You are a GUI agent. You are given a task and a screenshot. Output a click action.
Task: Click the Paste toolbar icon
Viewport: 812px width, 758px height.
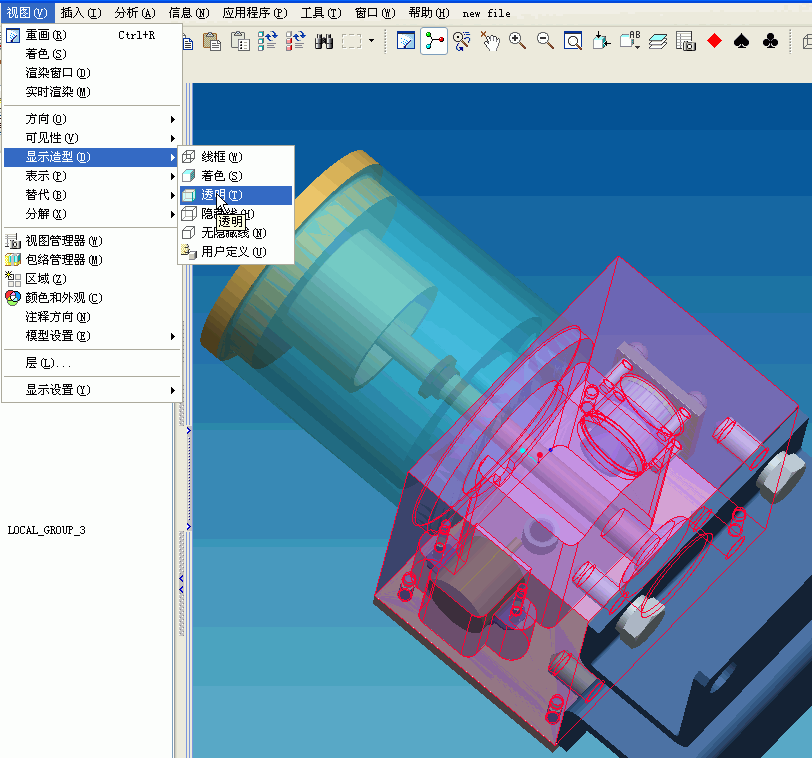pyautogui.click(x=212, y=41)
